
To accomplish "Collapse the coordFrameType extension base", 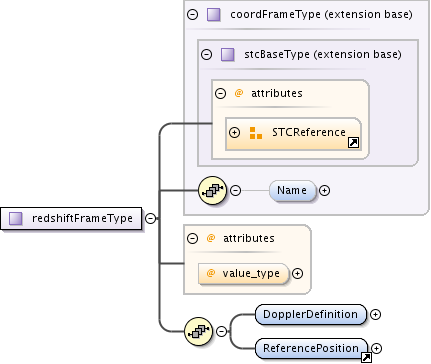I will click(x=193, y=15).
